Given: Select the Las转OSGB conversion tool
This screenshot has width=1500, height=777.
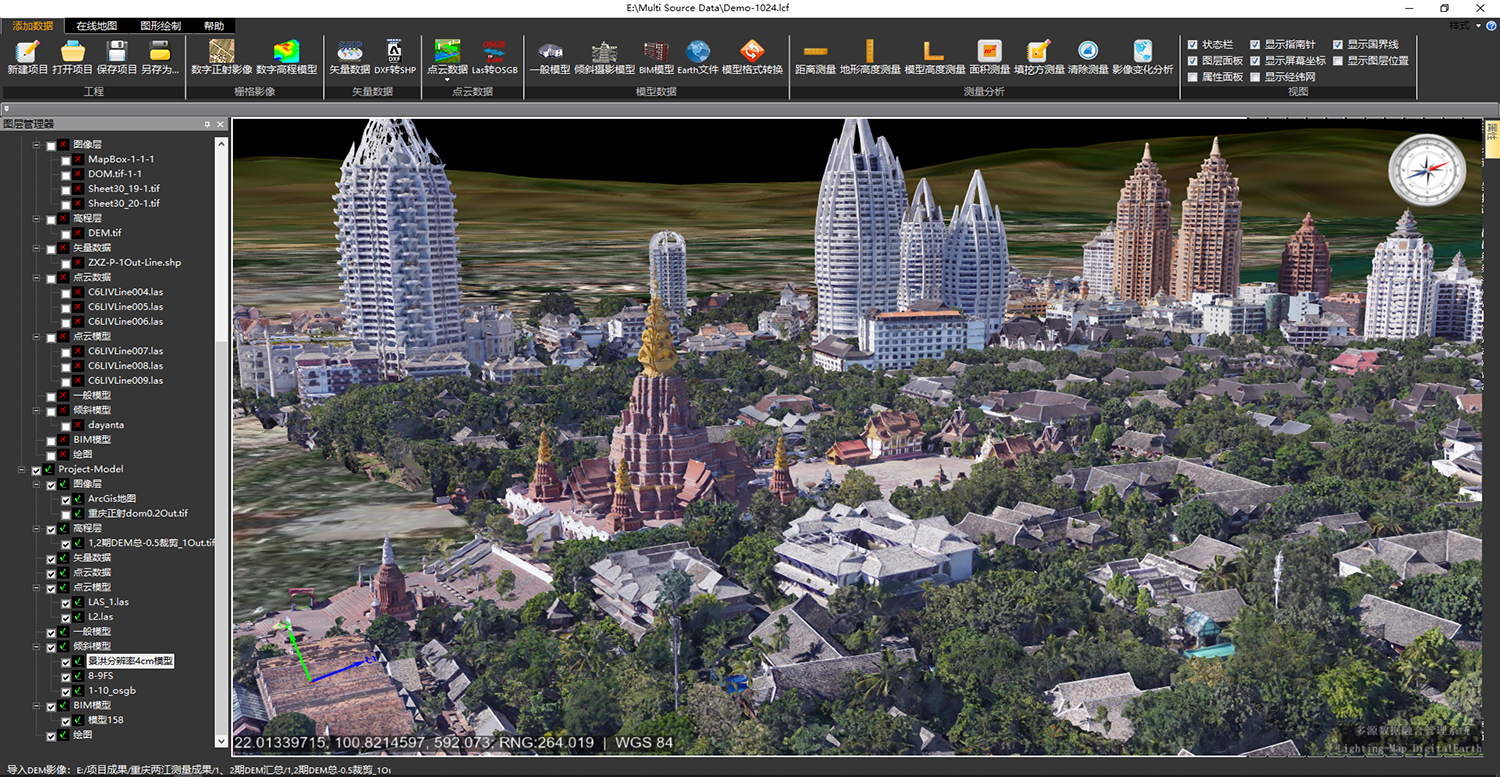Looking at the screenshot, I should [494, 51].
